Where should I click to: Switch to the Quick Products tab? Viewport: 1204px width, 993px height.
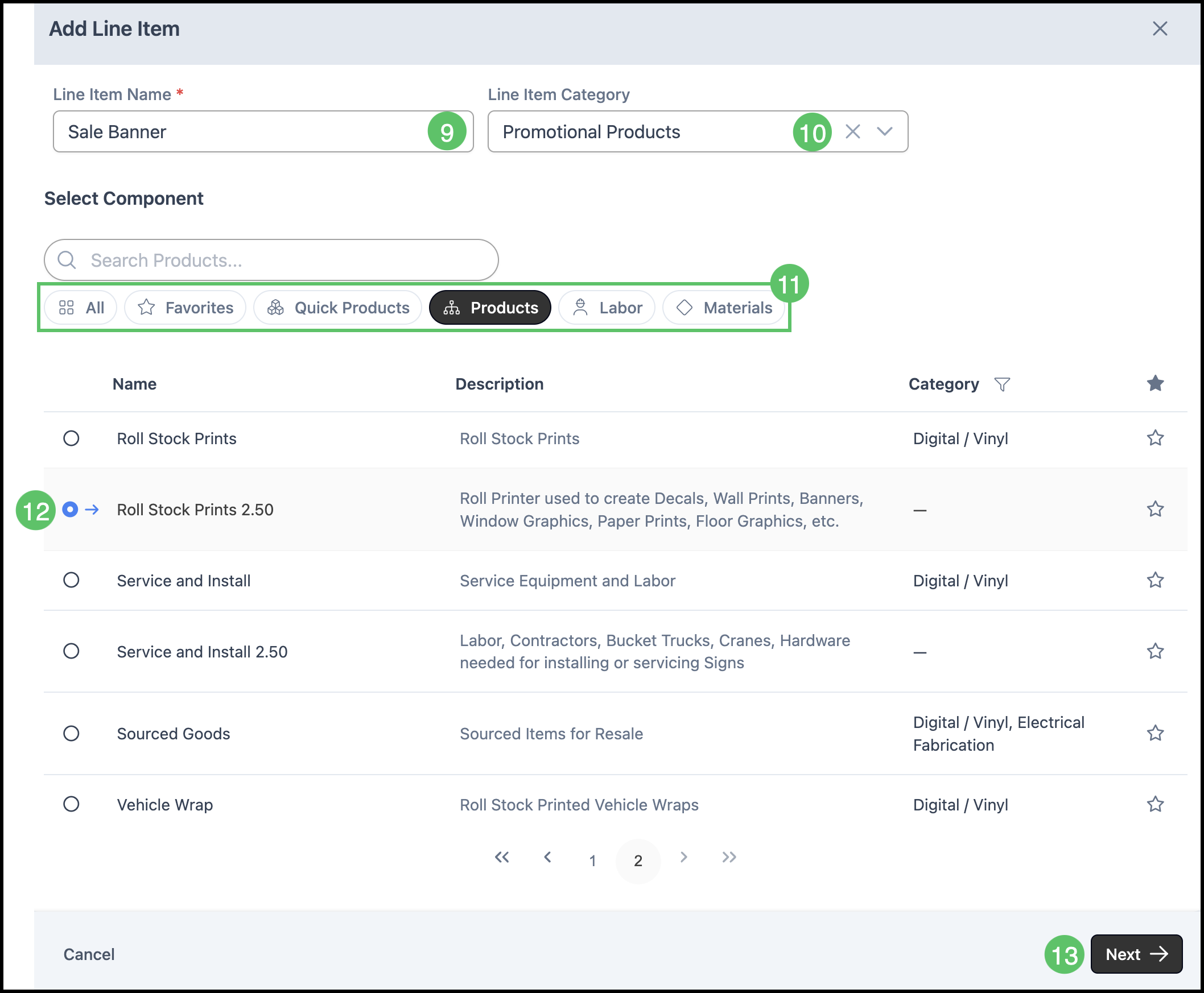click(x=338, y=308)
